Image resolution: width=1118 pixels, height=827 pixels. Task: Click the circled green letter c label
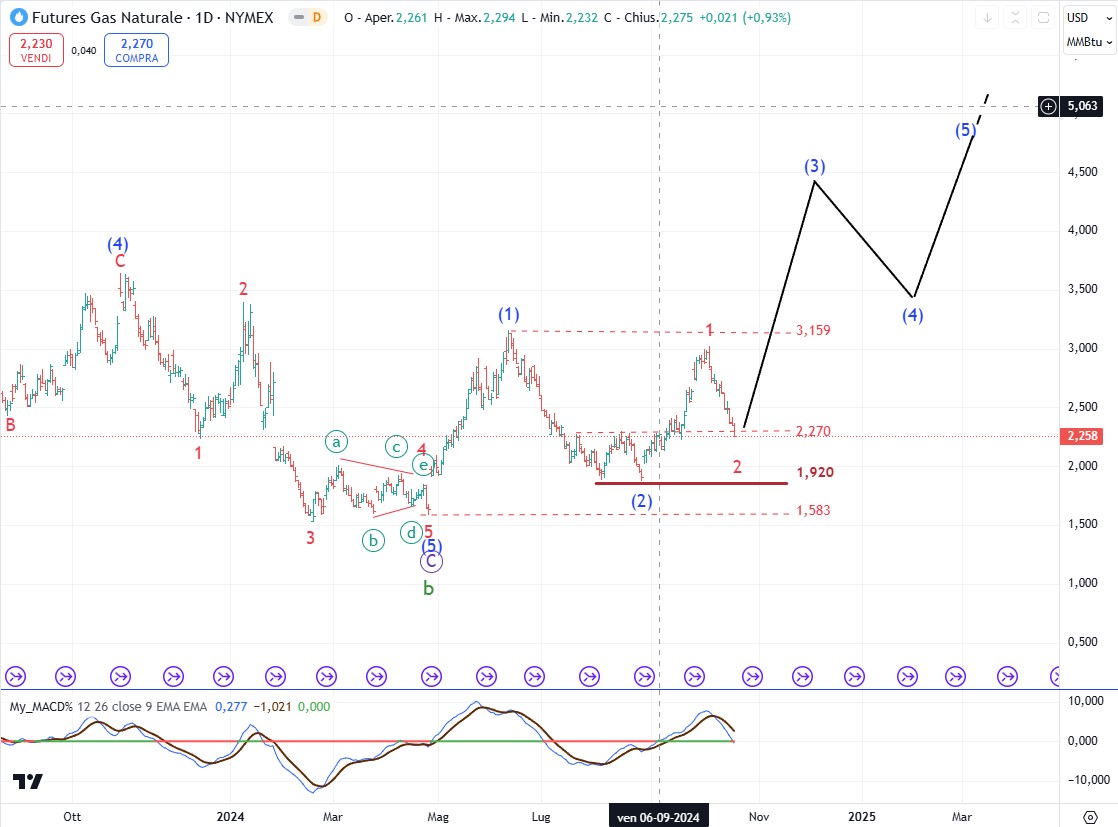click(396, 447)
